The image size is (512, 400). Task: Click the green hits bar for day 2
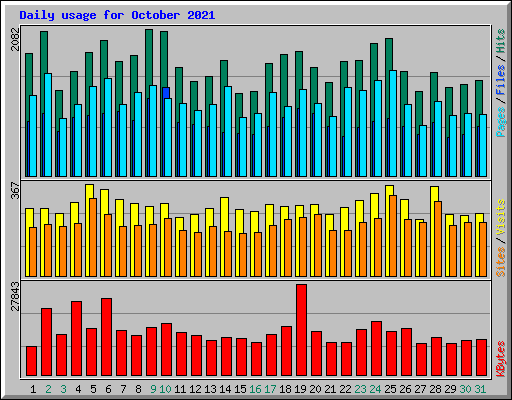coord(44,52)
